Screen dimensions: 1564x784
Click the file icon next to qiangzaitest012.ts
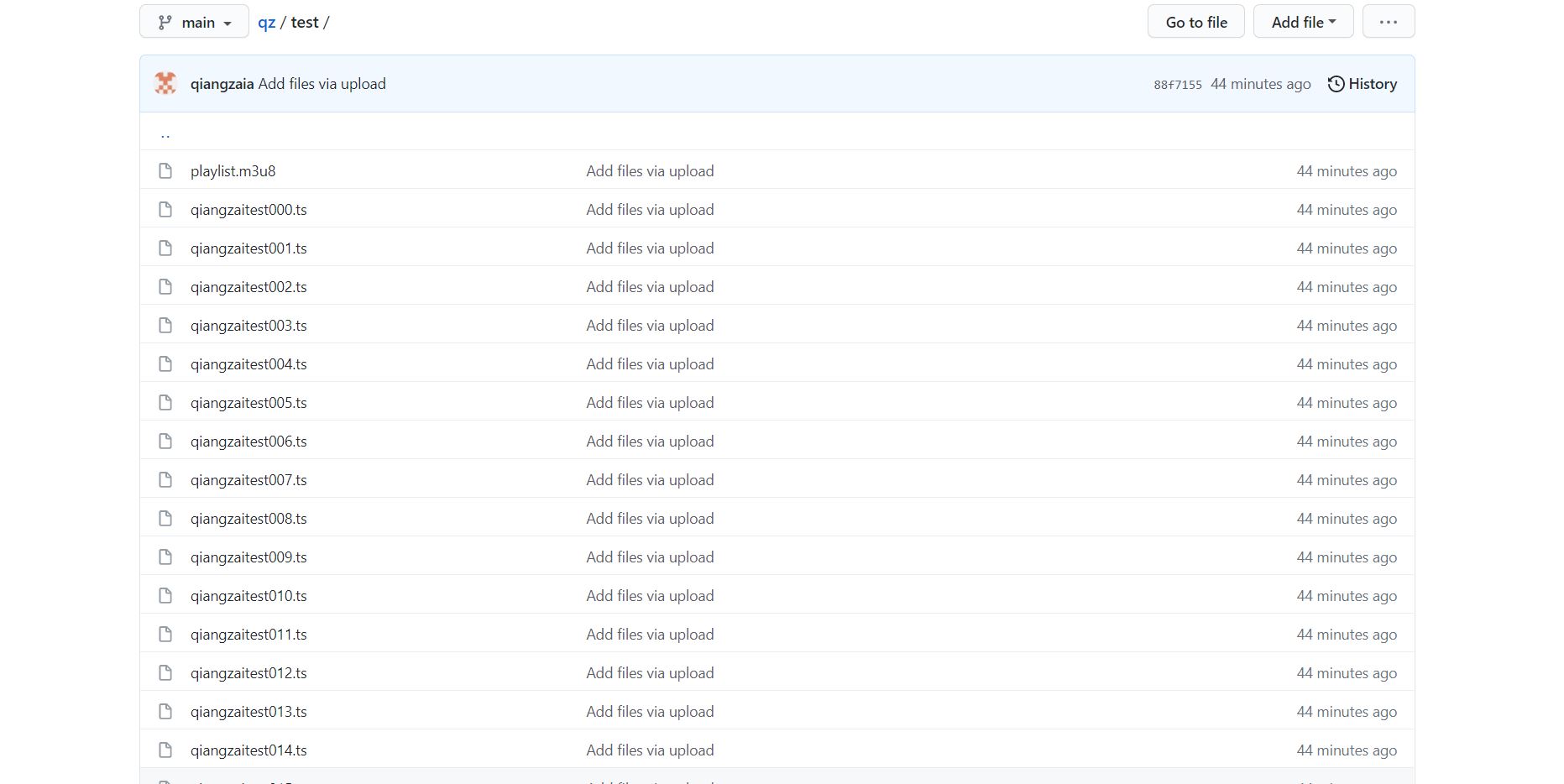pos(165,673)
